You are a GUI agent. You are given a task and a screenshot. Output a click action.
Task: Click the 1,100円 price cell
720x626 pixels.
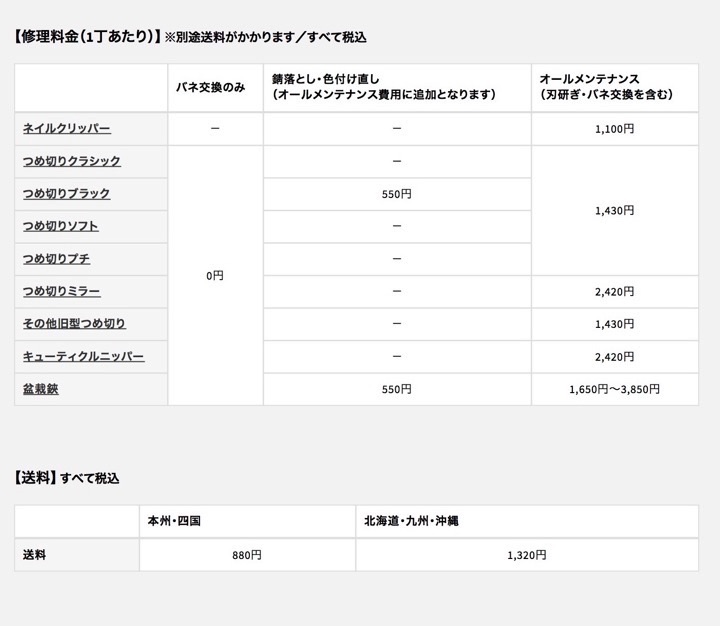click(x=615, y=129)
